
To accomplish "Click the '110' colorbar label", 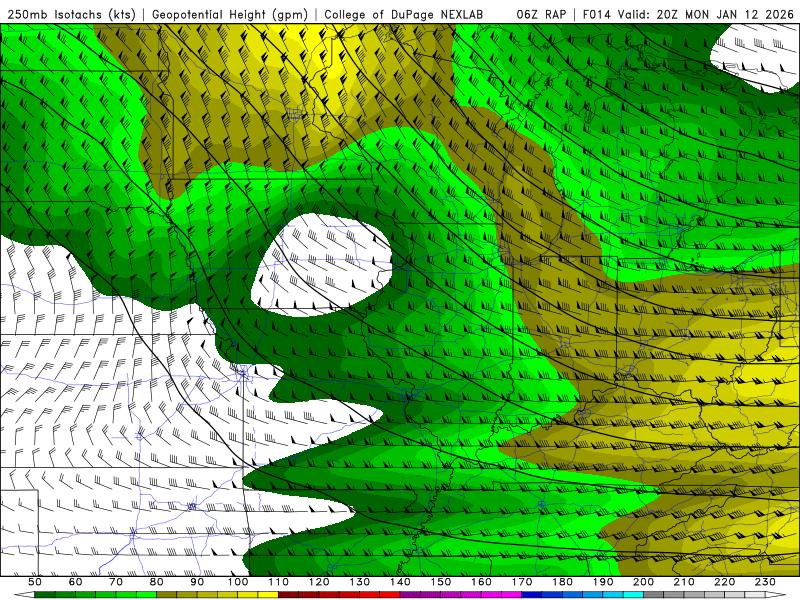I will [x=279, y=582].
